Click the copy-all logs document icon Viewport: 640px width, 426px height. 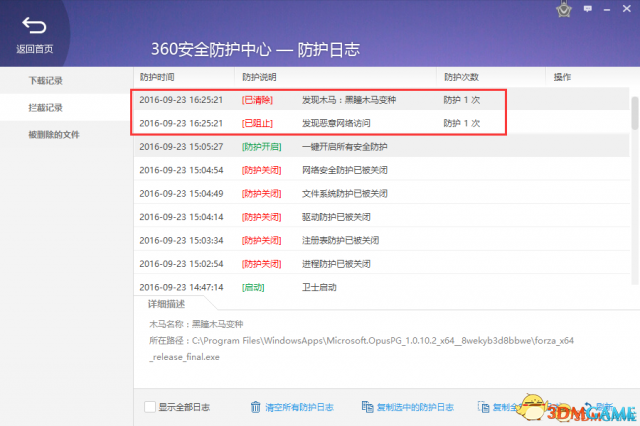(484, 407)
